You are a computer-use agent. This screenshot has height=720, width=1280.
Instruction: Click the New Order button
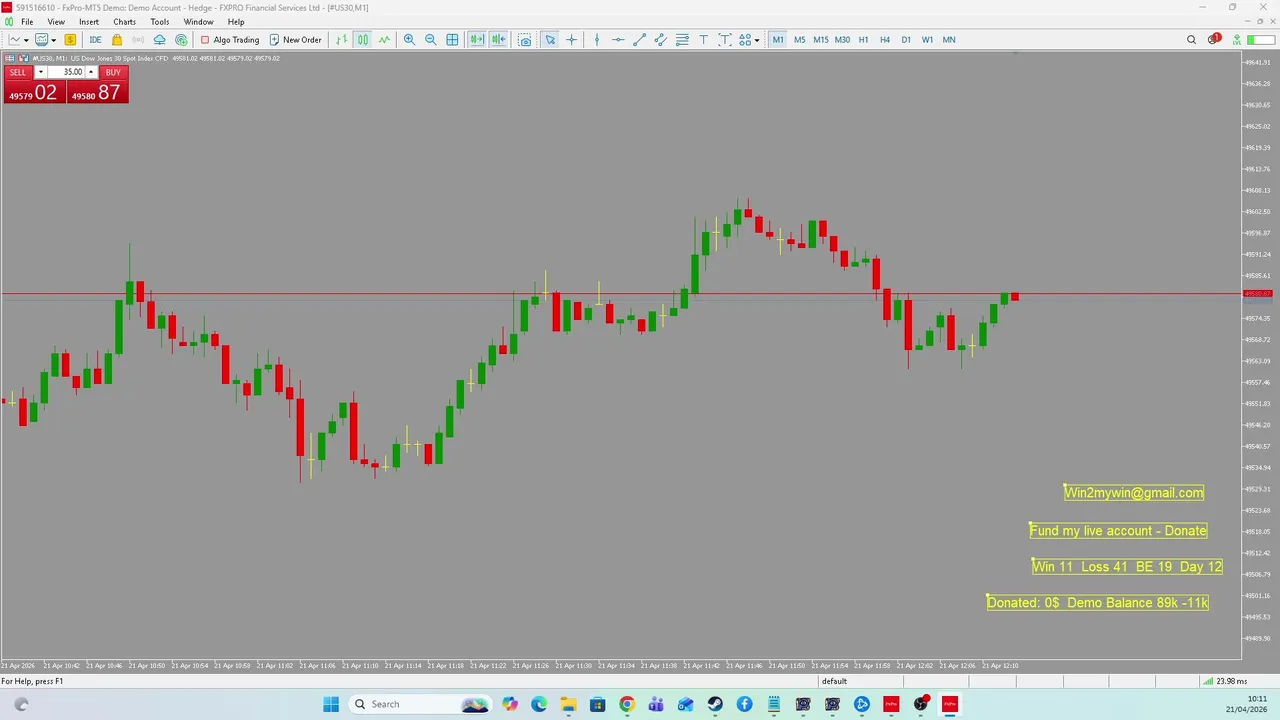click(x=295, y=40)
